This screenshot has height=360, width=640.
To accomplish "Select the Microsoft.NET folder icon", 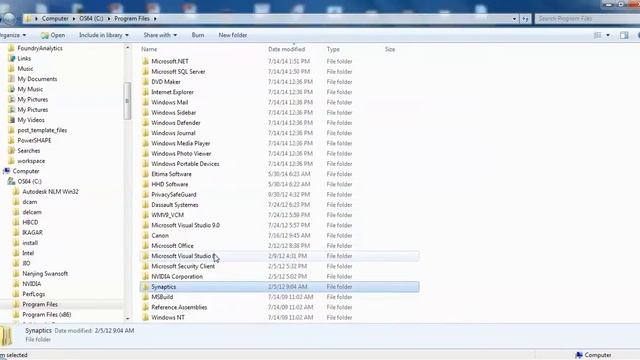I will (145, 61).
